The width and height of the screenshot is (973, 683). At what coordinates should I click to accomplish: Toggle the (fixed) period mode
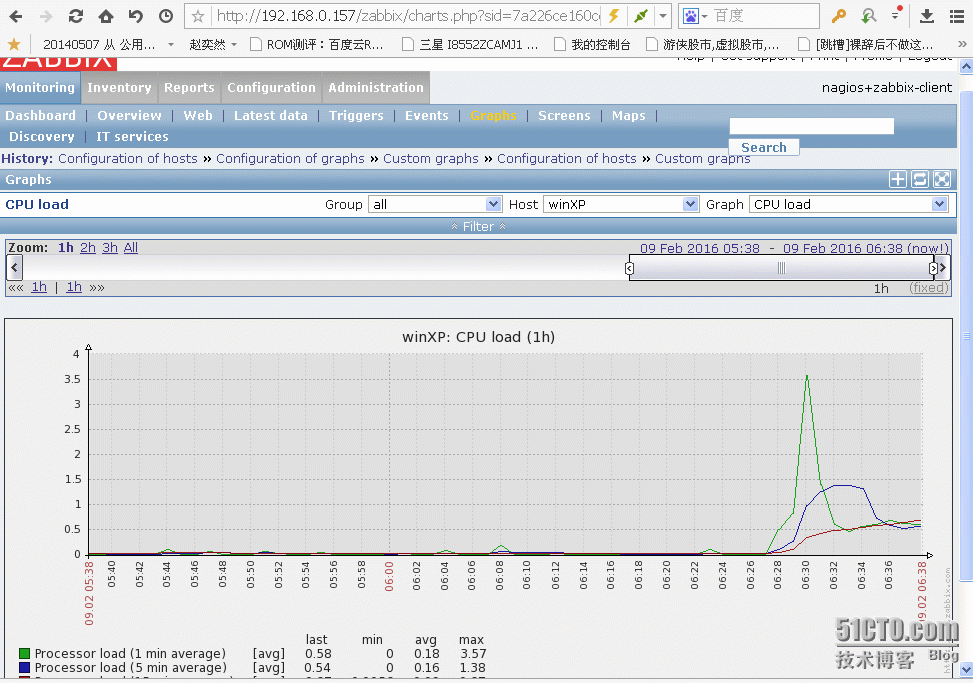click(x=929, y=288)
